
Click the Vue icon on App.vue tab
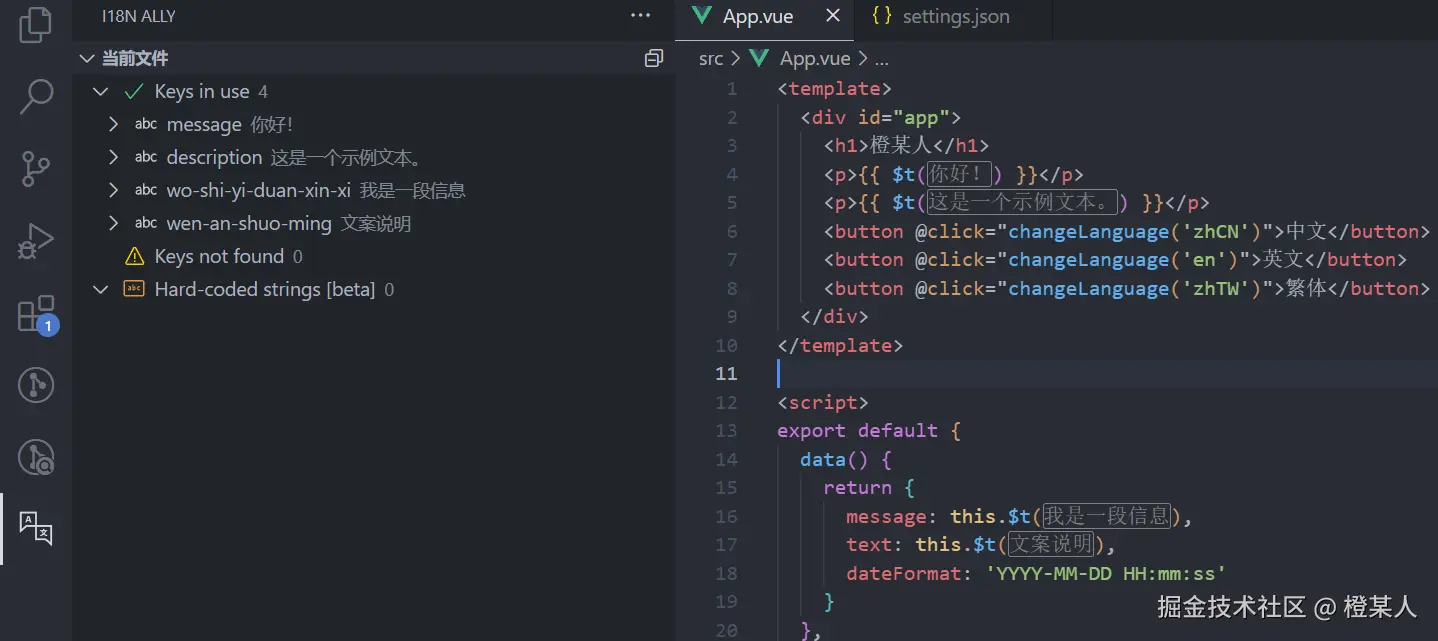(703, 17)
